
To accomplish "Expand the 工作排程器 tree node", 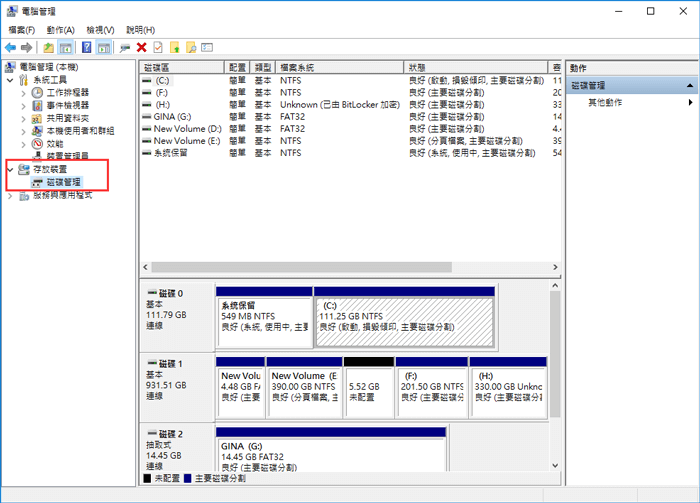I will pyautogui.click(x=24, y=93).
